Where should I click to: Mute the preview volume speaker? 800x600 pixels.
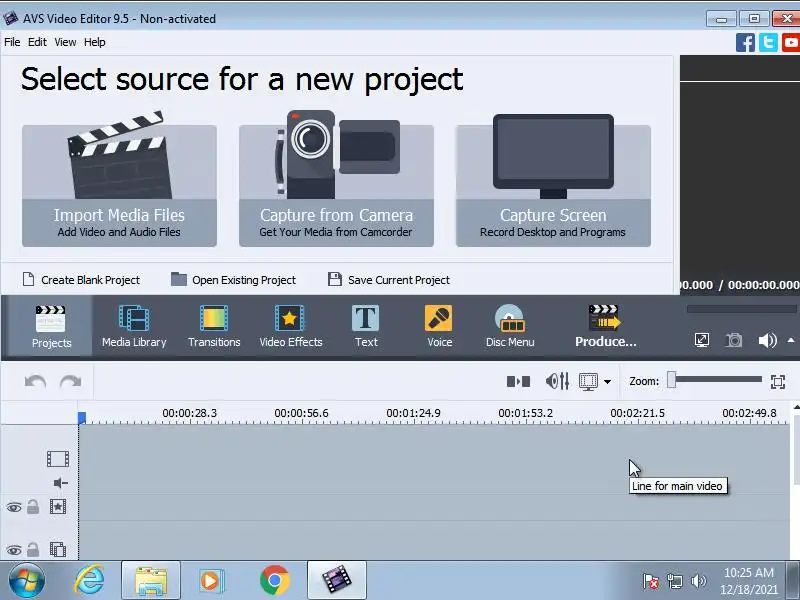pos(767,340)
